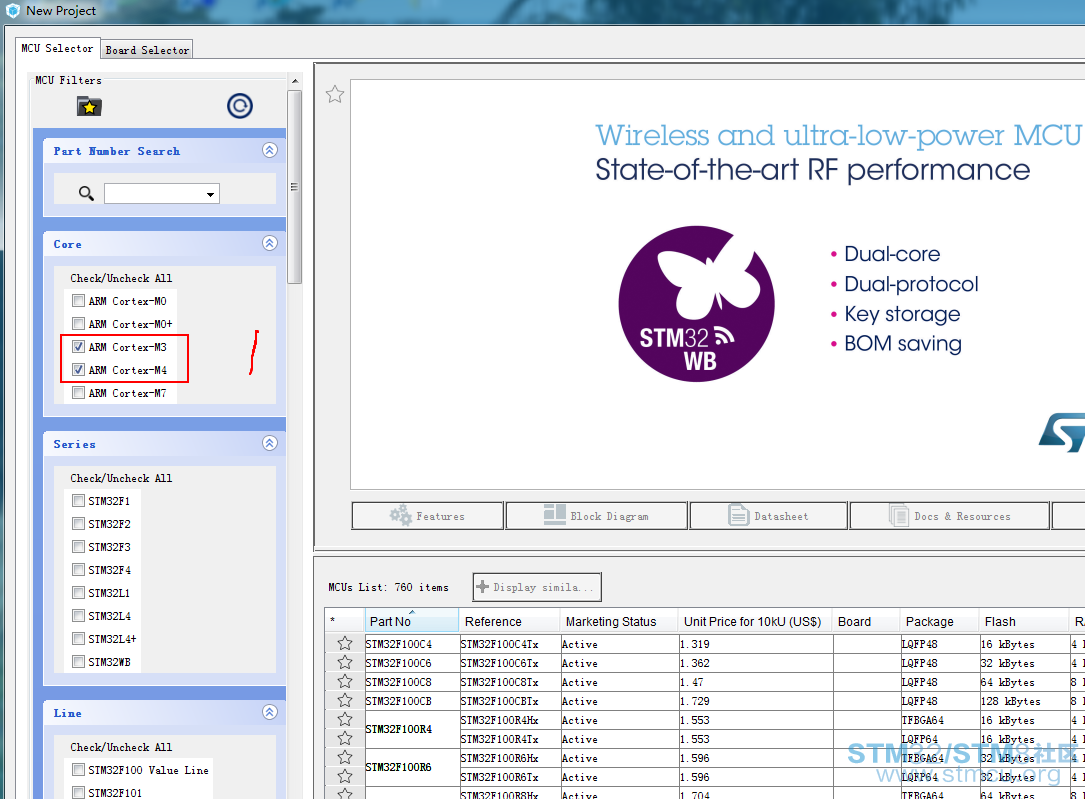Image resolution: width=1085 pixels, height=799 pixels.
Task: Sort by the Flash column header
Action: (1024, 621)
